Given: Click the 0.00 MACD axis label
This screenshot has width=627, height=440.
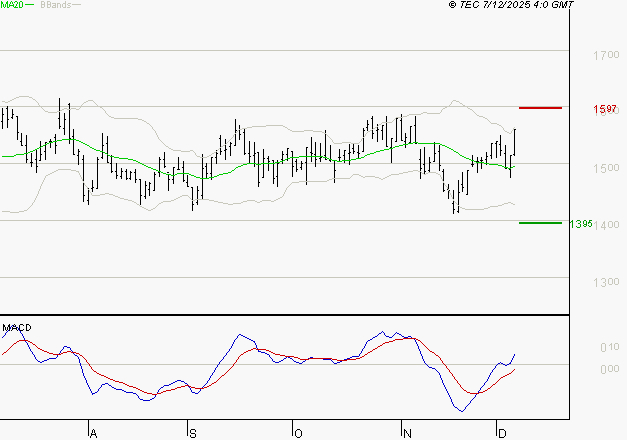Looking at the screenshot, I should [610, 369].
